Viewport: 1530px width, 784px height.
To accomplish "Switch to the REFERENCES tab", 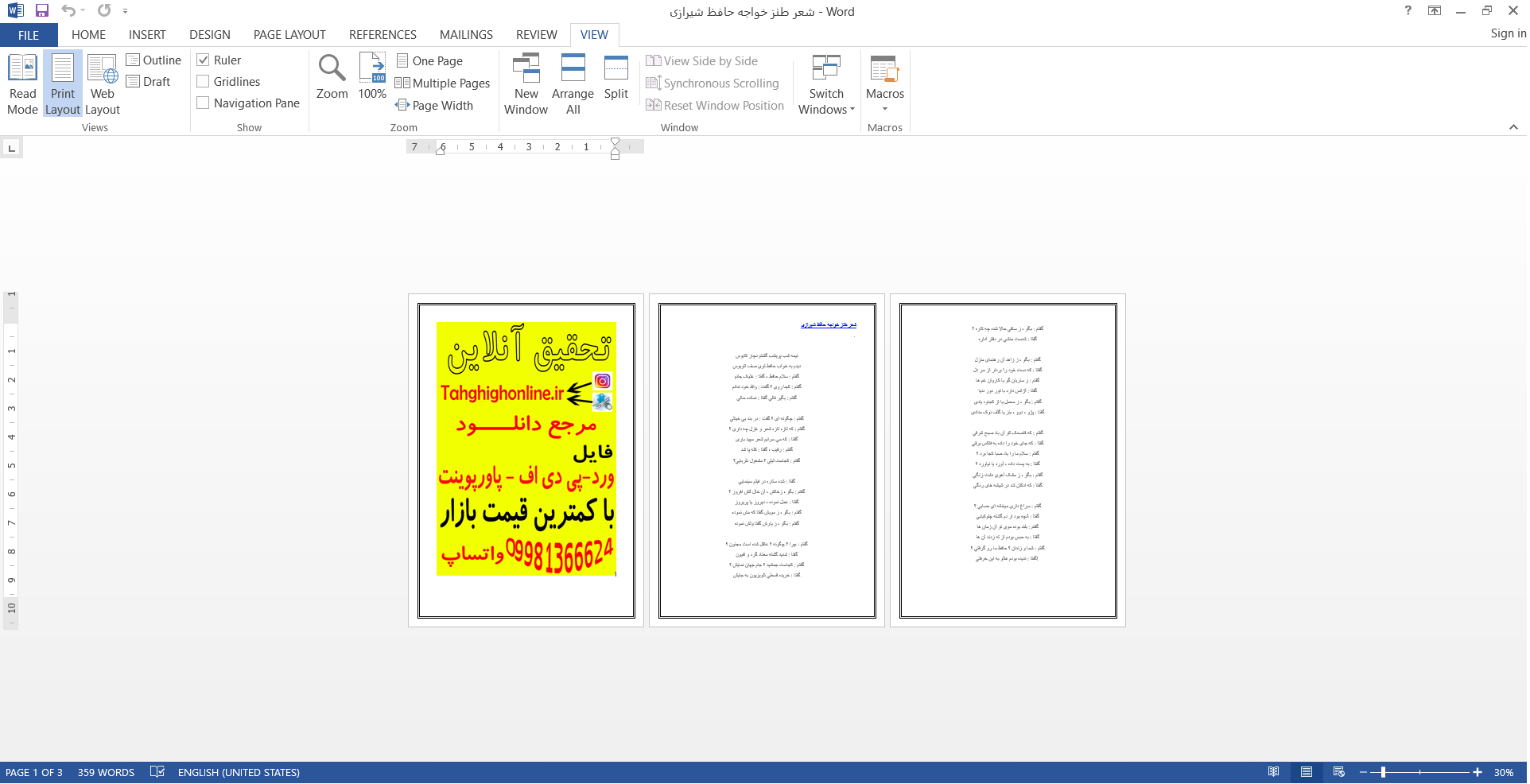I will (x=382, y=35).
